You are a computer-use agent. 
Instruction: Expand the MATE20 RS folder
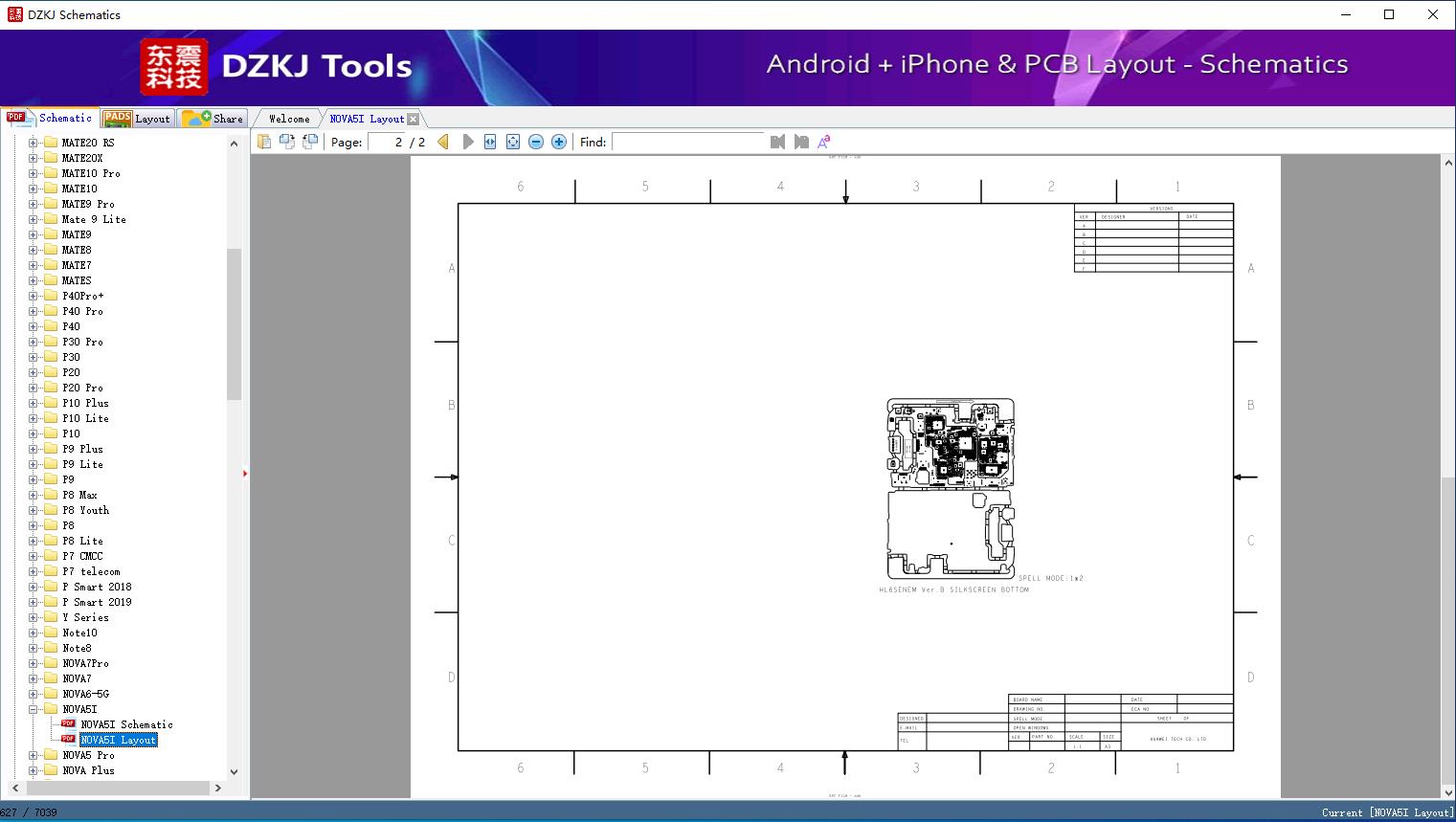coord(33,143)
